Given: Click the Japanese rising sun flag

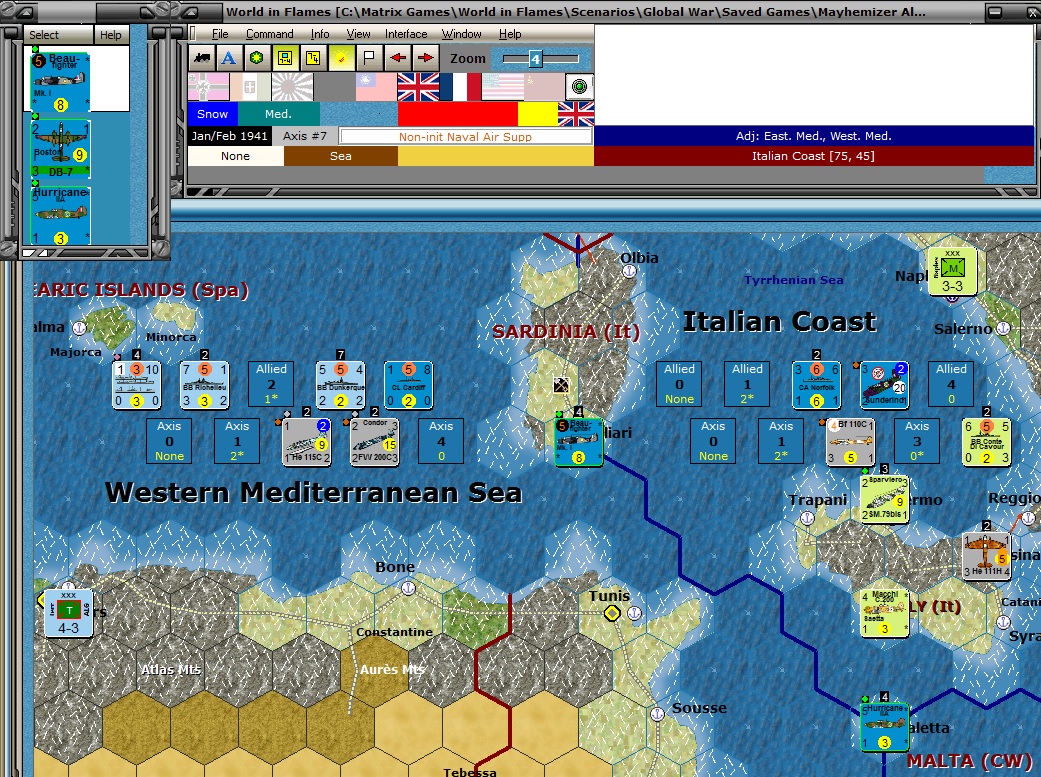Looking at the screenshot, I should coord(292,87).
